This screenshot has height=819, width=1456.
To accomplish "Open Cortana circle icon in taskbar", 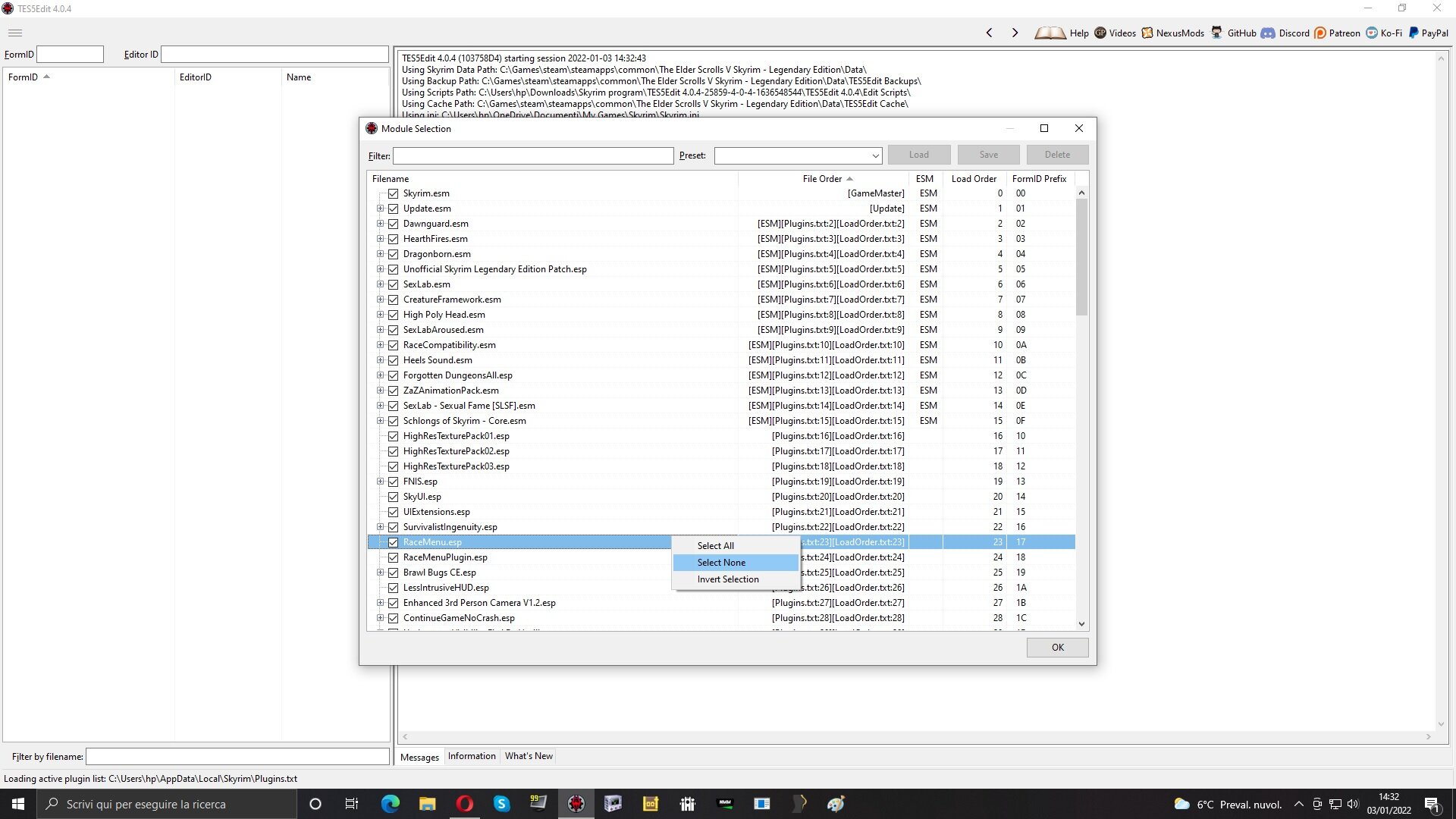I will tap(315, 804).
